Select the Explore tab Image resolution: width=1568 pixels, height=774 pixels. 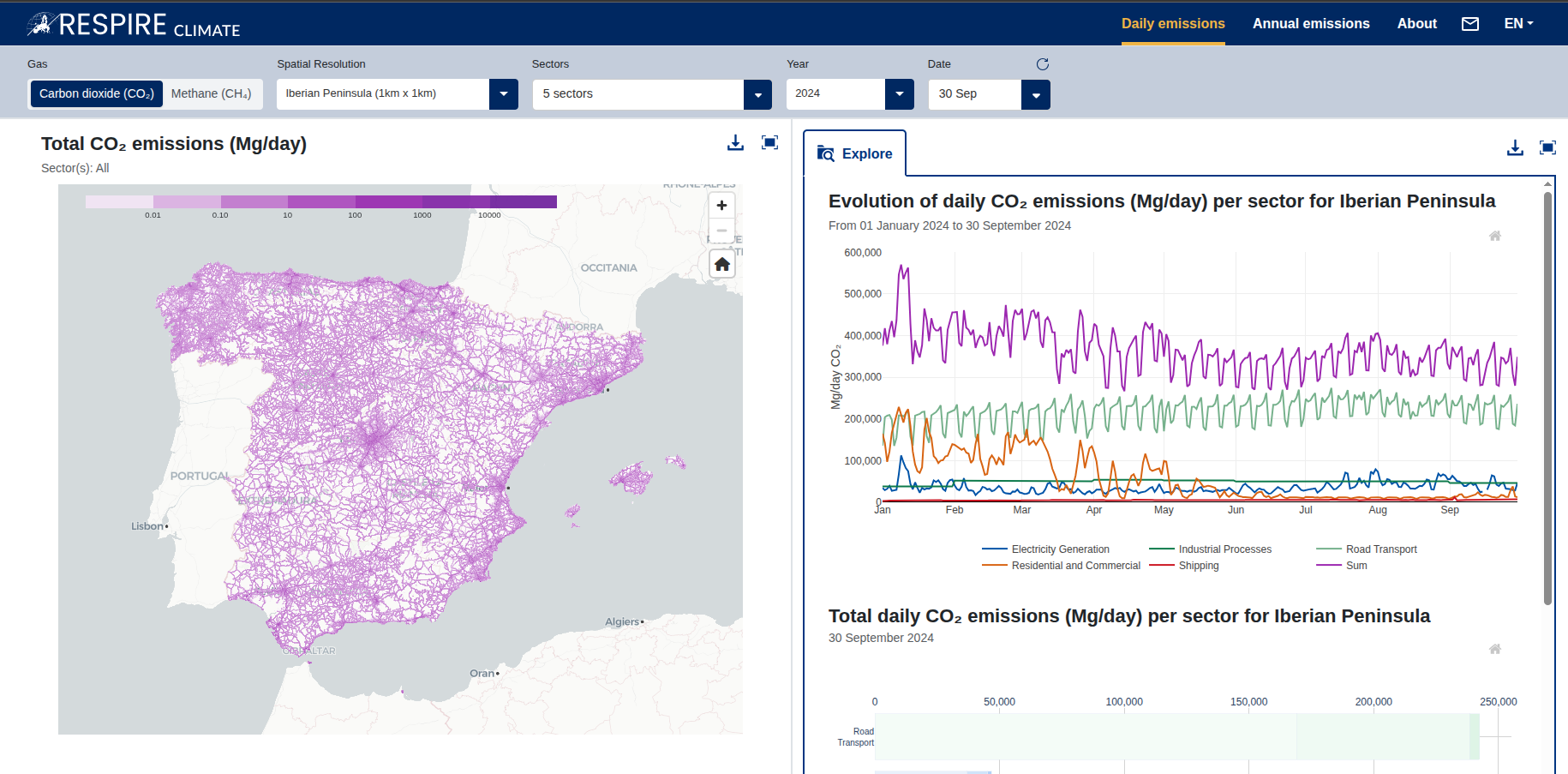coord(855,153)
